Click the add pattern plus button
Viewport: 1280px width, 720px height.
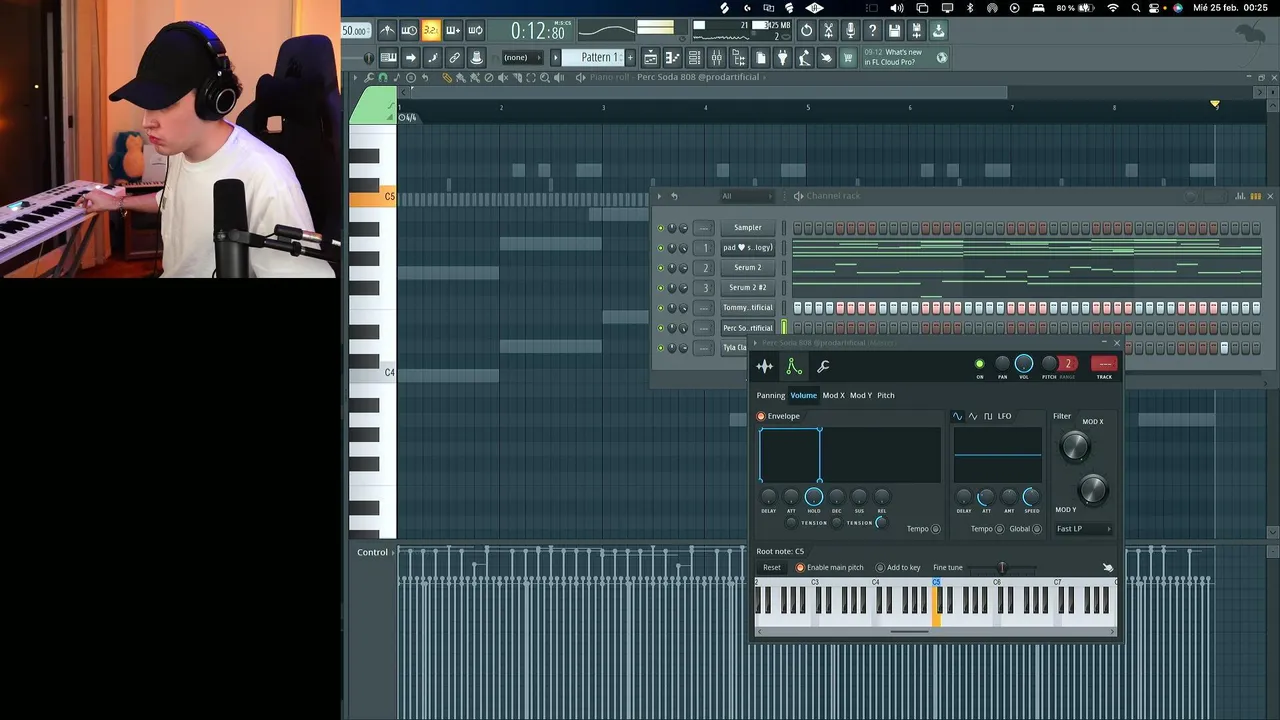[x=630, y=58]
